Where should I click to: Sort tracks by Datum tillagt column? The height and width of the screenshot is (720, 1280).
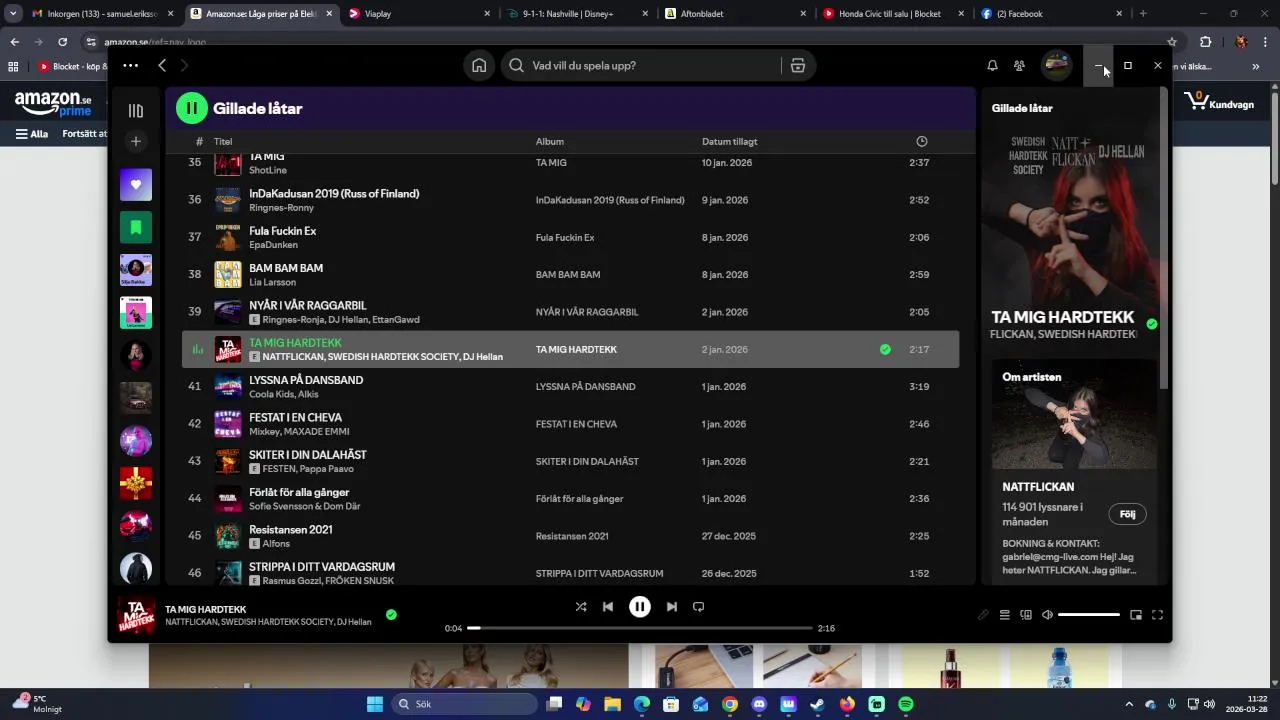tap(729, 142)
